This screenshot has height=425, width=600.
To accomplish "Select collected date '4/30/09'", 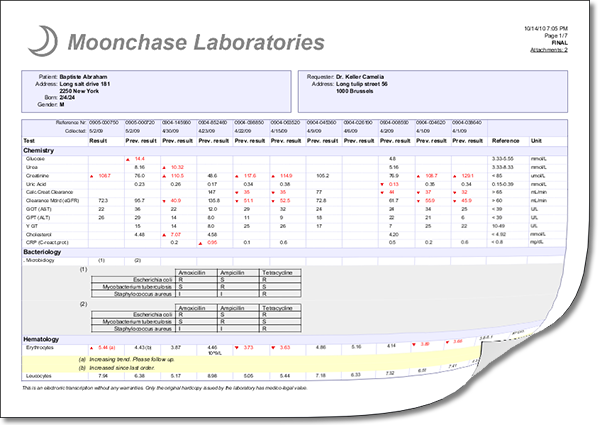I will click(x=171, y=131).
